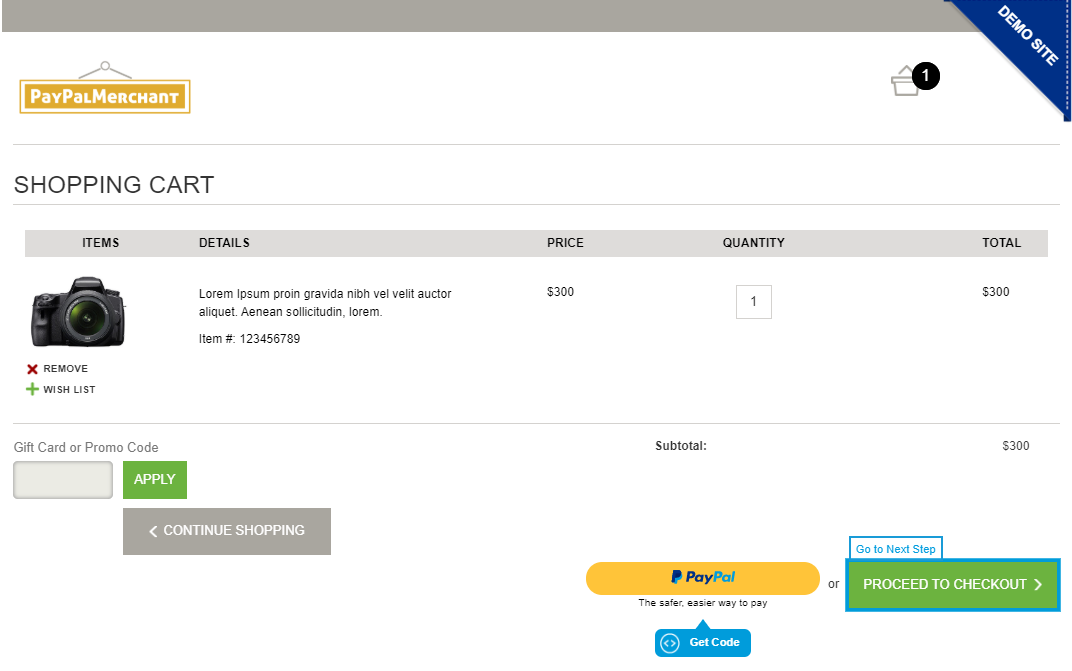Focus the Gift Card or Promo Code field
Screen dimensions: 1072x671
(x=63, y=479)
